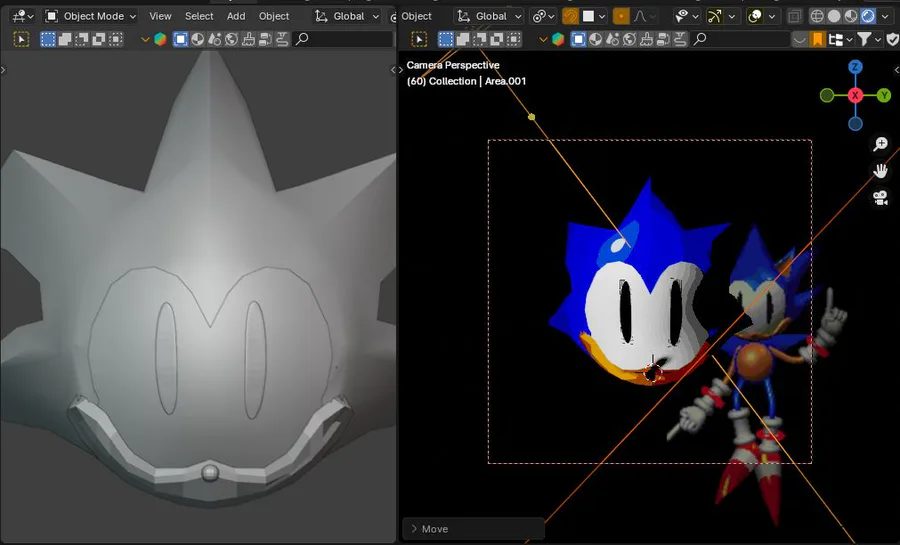Open Global orientation dropdown in right viewport
The width and height of the screenshot is (900, 545).
pos(489,16)
